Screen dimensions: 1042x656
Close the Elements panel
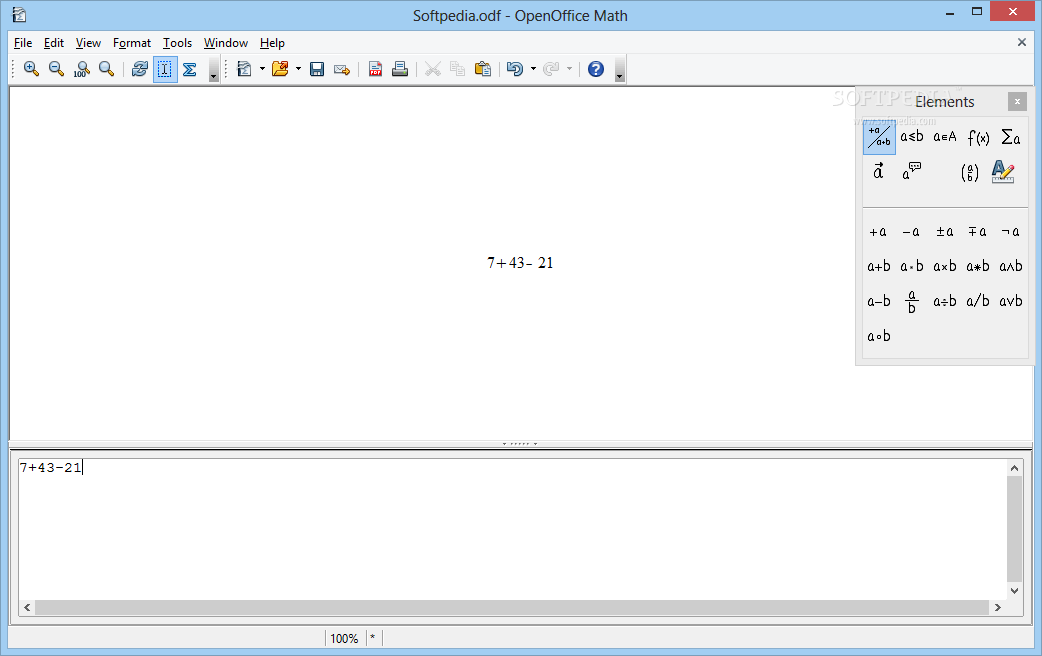1017,102
